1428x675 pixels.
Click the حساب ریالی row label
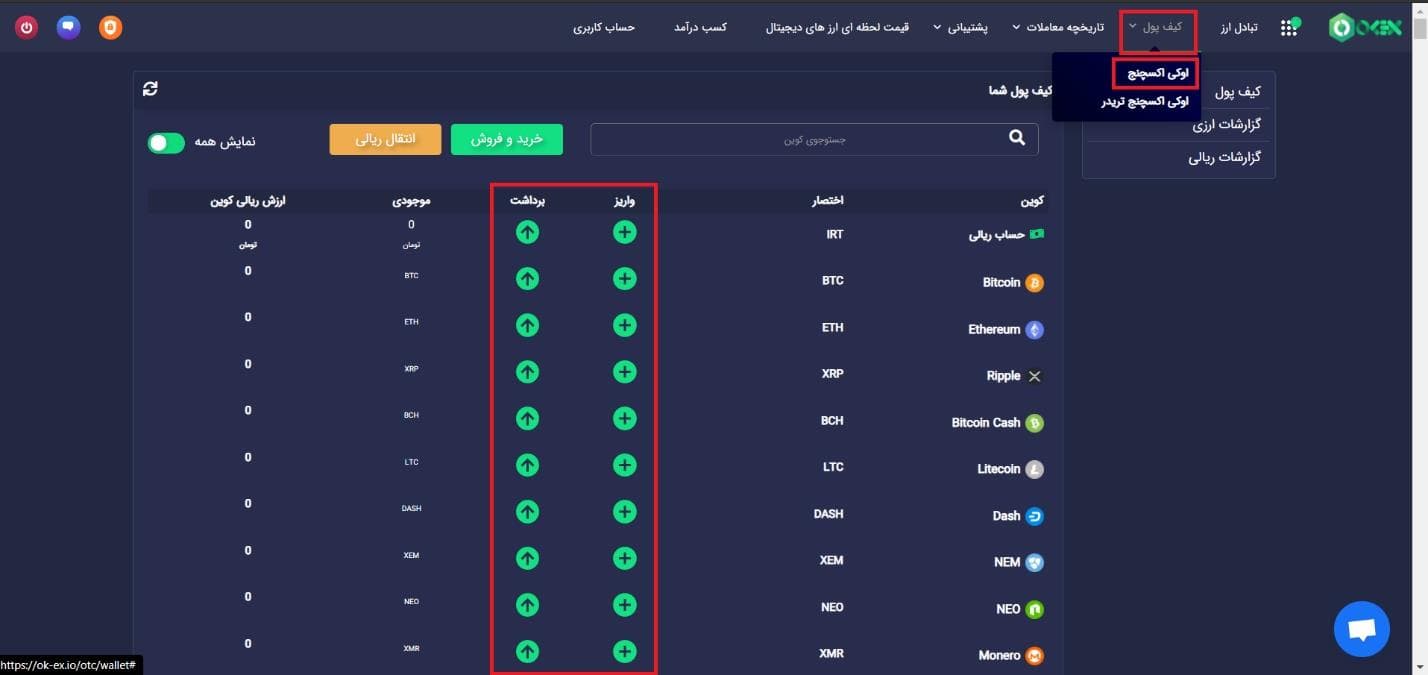click(x=997, y=235)
